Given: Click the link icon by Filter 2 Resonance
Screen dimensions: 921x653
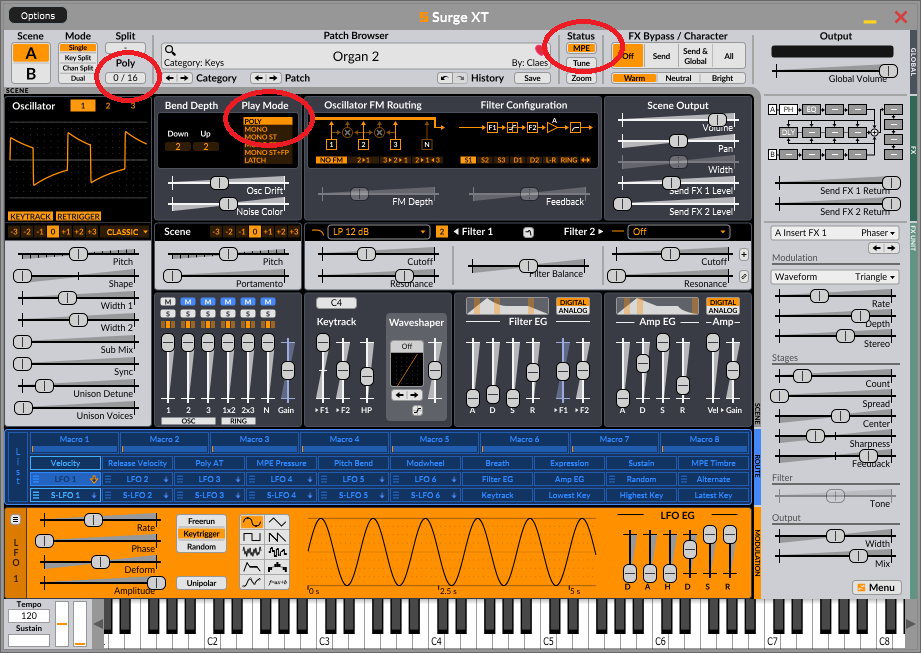Looking at the screenshot, I should (x=744, y=276).
